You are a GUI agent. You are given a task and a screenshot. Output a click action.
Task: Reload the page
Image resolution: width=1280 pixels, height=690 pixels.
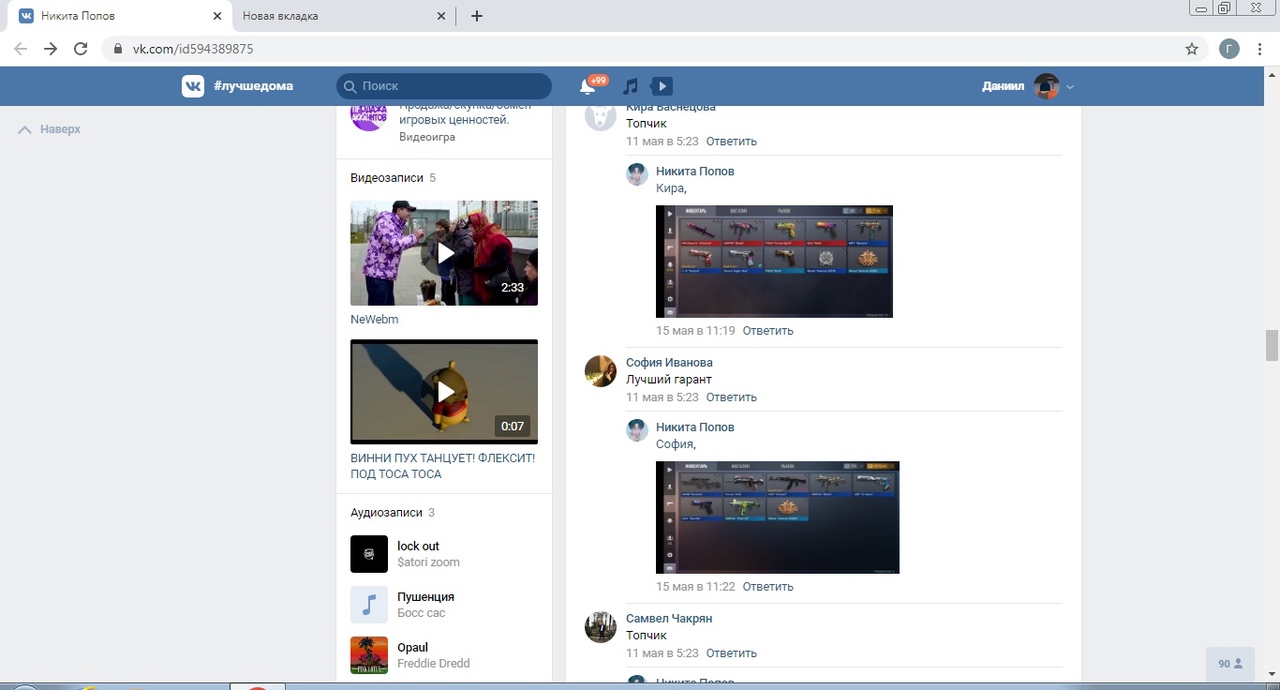[x=81, y=49]
